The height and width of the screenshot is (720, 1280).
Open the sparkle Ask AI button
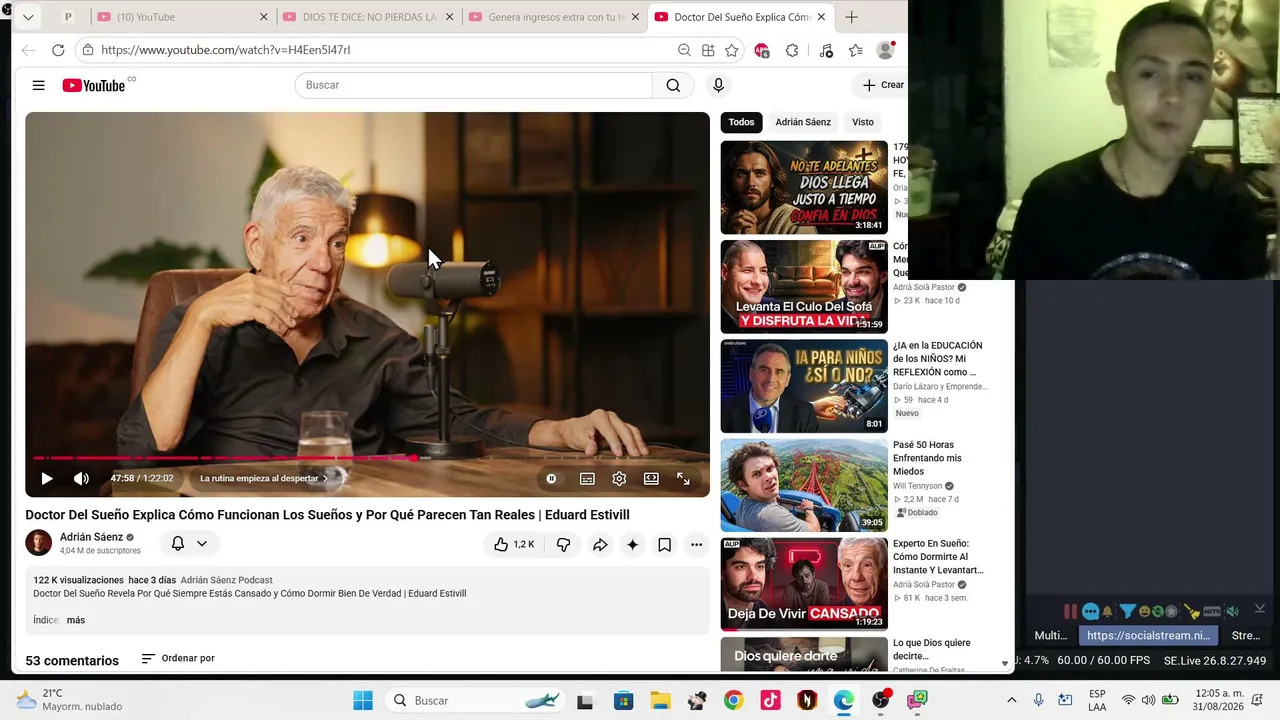pyautogui.click(x=632, y=544)
